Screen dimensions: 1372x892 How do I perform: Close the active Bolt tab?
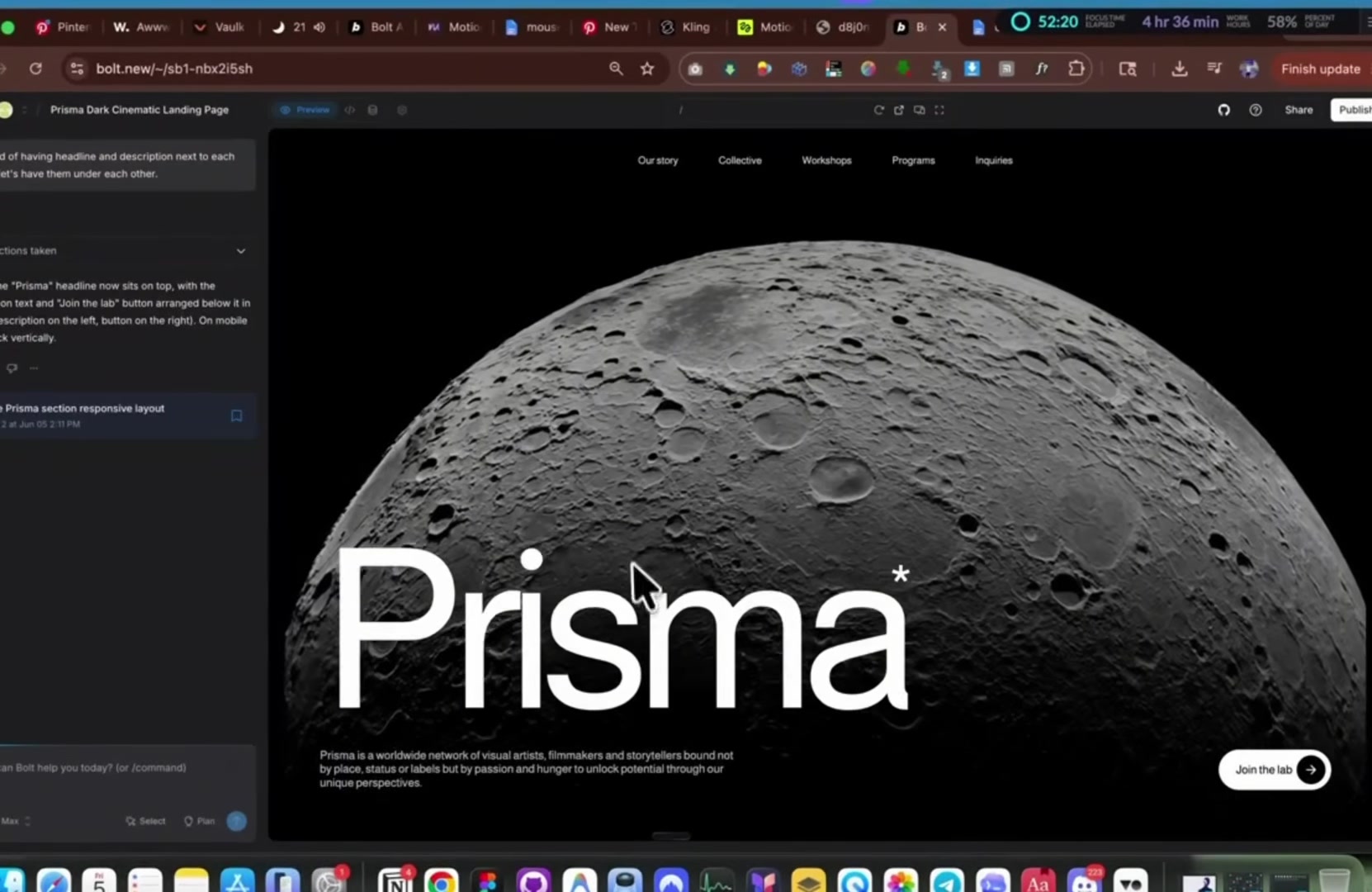pyautogui.click(x=942, y=27)
